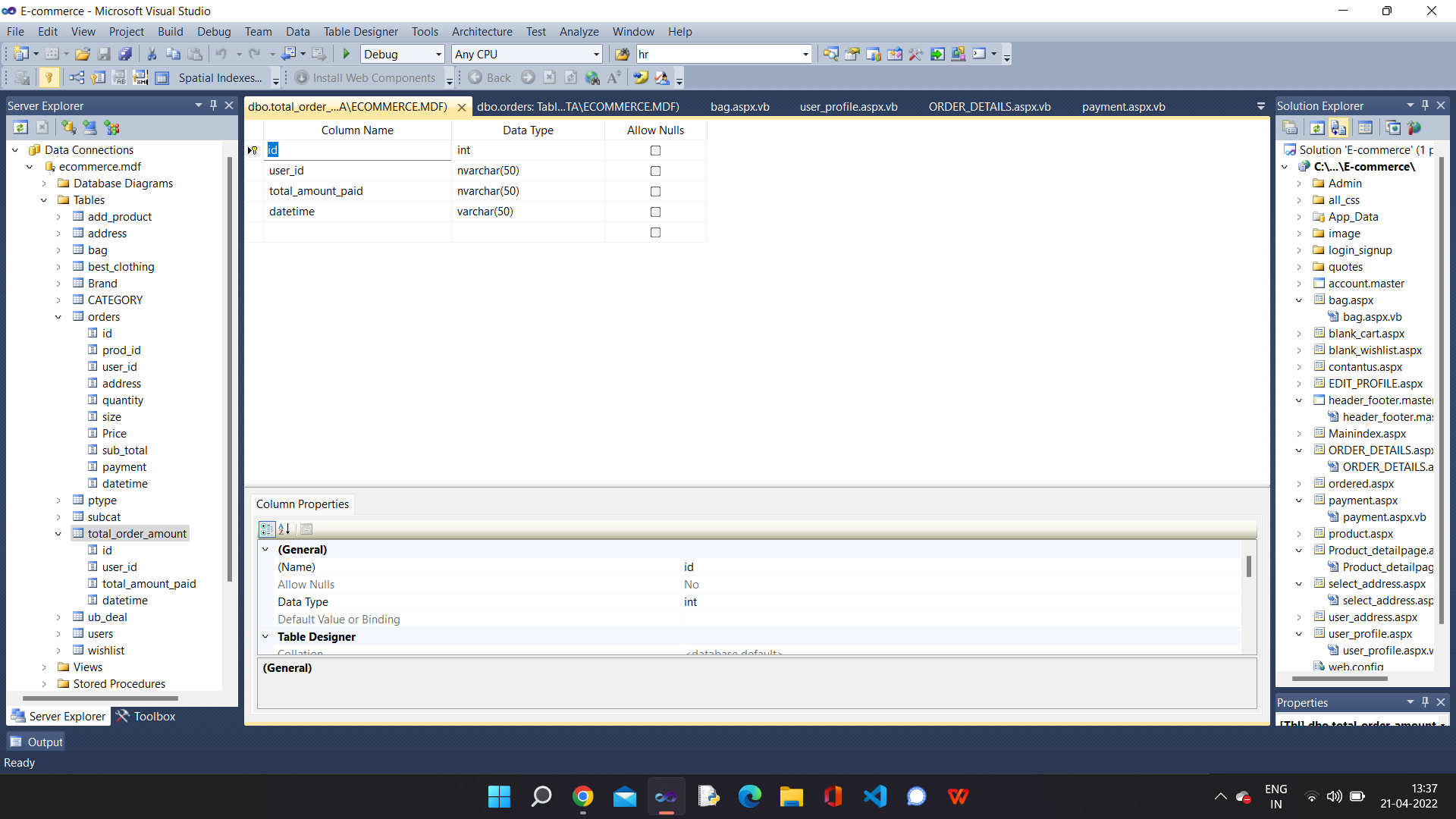Click the Open File toolbar icon
This screenshot has width=1456, height=819.
tap(83, 54)
